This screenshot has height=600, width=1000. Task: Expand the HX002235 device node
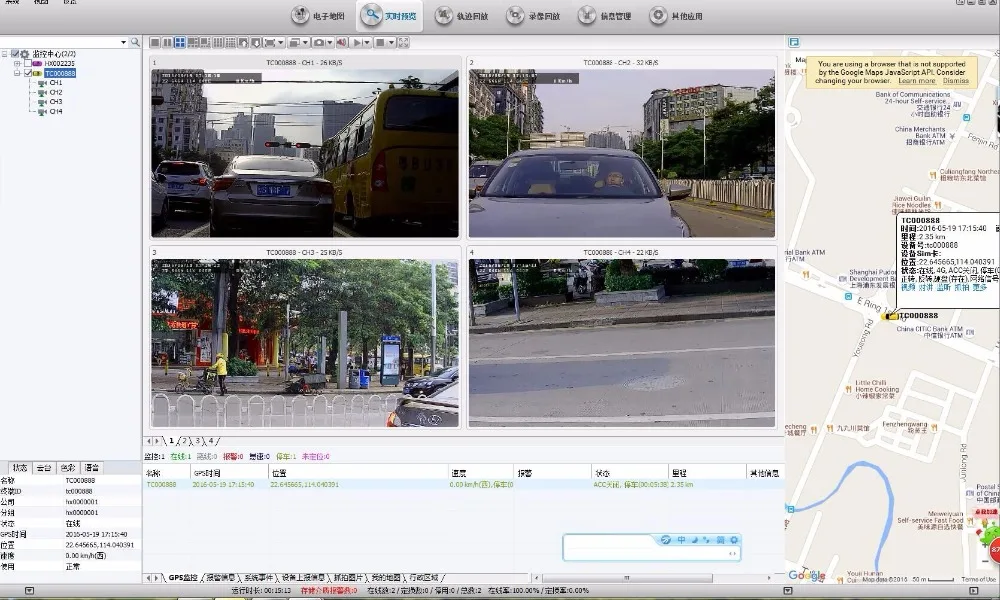coord(17,64)
